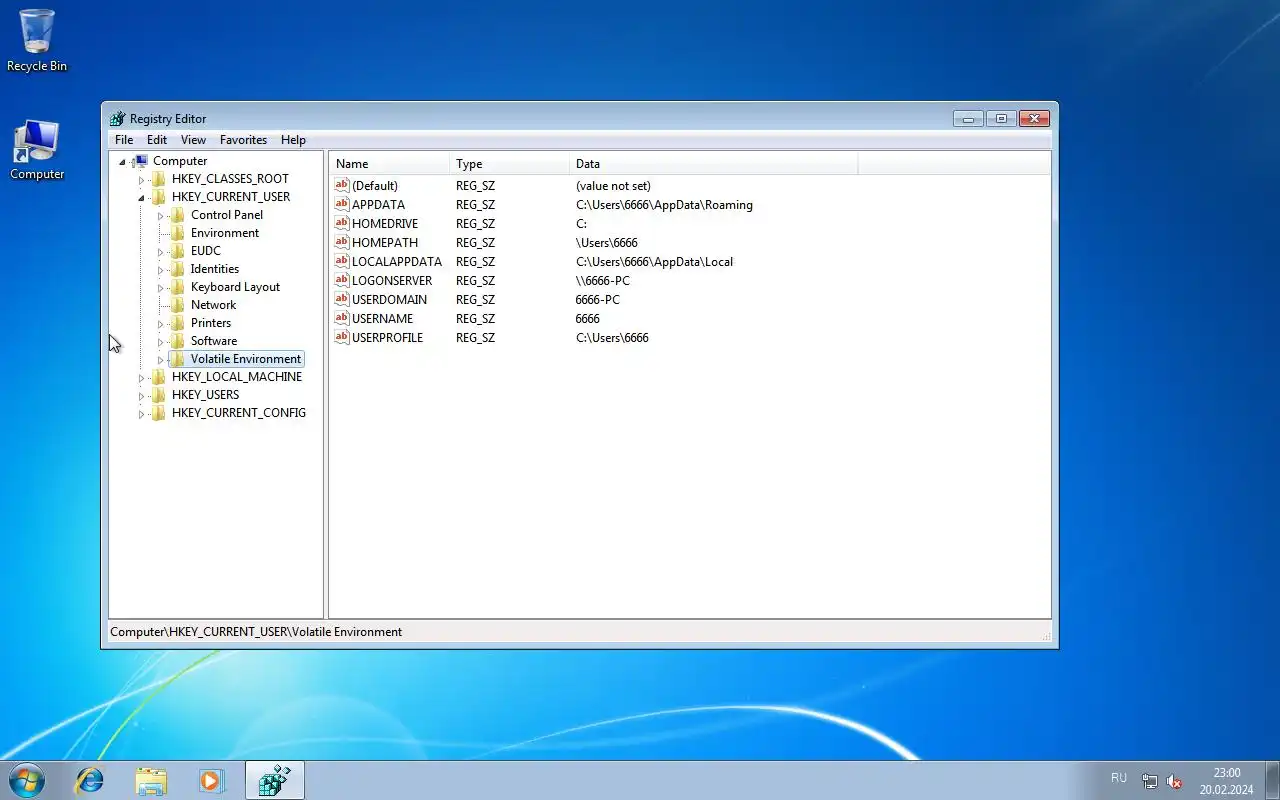Click the string value icon for APPDATA

341,205
